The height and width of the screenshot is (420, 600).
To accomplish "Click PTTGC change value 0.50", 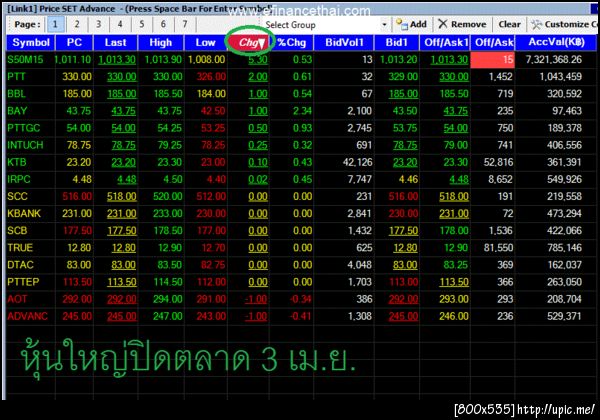I will (x=258, y=128).
